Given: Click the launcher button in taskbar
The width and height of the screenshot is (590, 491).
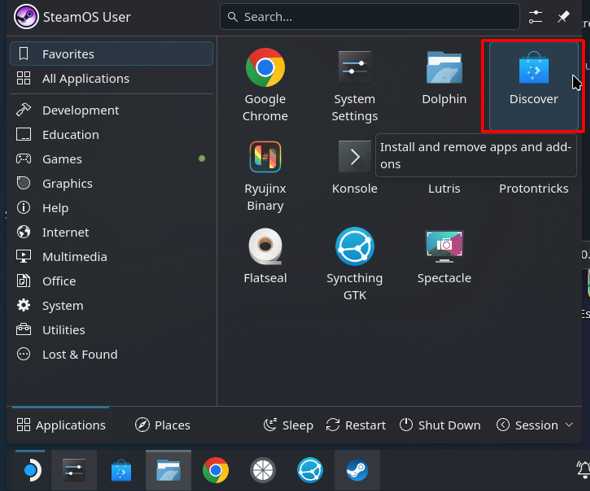Looking at the screenshot, I should [x=31, y=470].
